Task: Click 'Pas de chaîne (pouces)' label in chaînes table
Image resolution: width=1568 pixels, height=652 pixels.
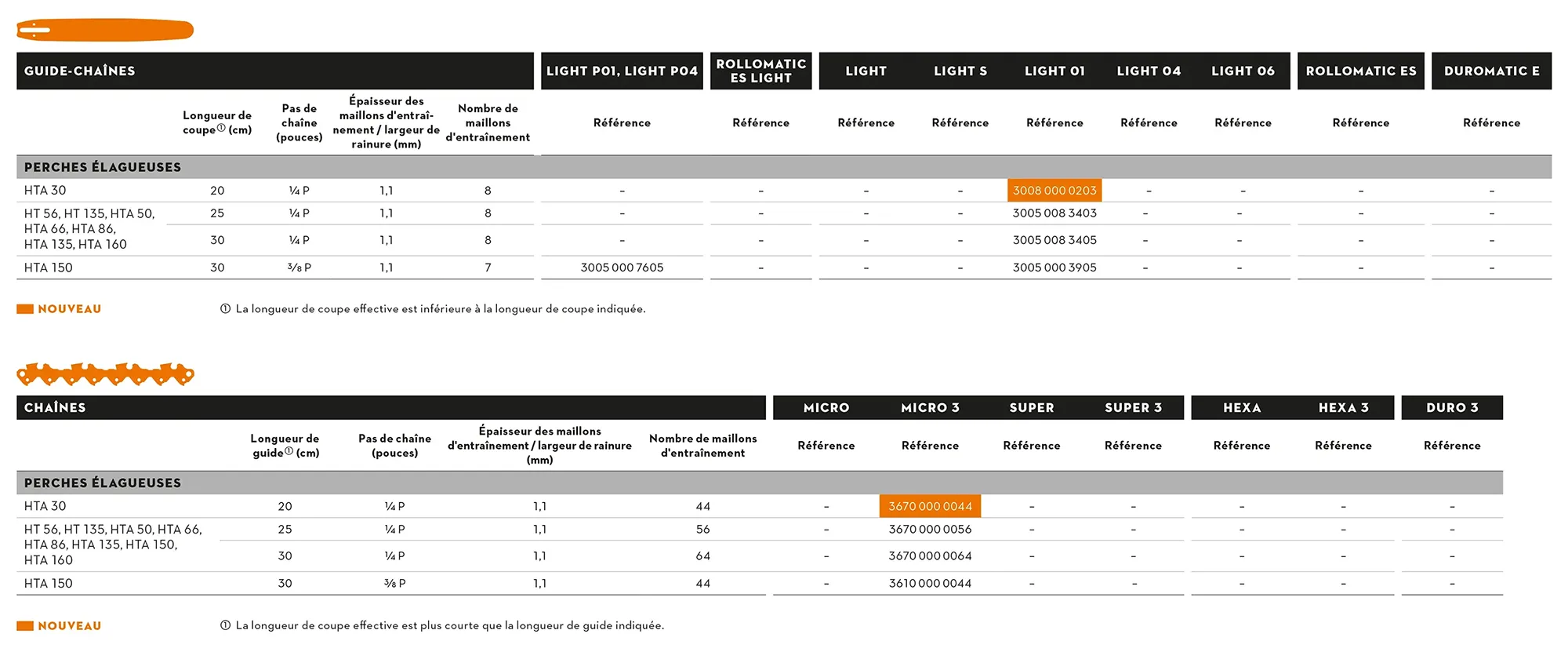Action: tap(395, 446)
